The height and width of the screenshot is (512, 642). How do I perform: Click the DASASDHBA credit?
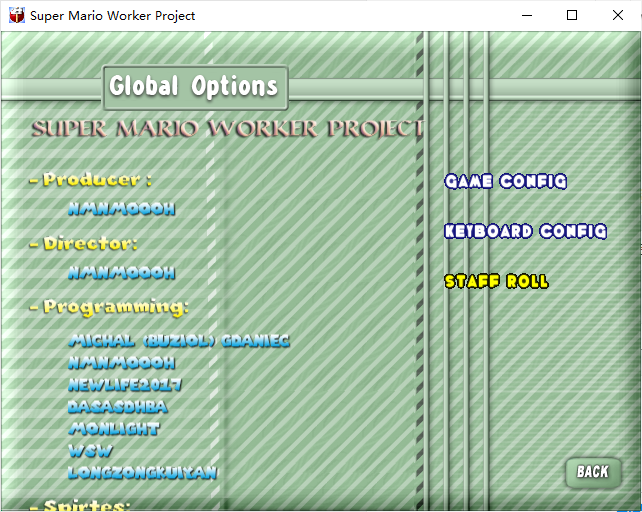(118, 407)
